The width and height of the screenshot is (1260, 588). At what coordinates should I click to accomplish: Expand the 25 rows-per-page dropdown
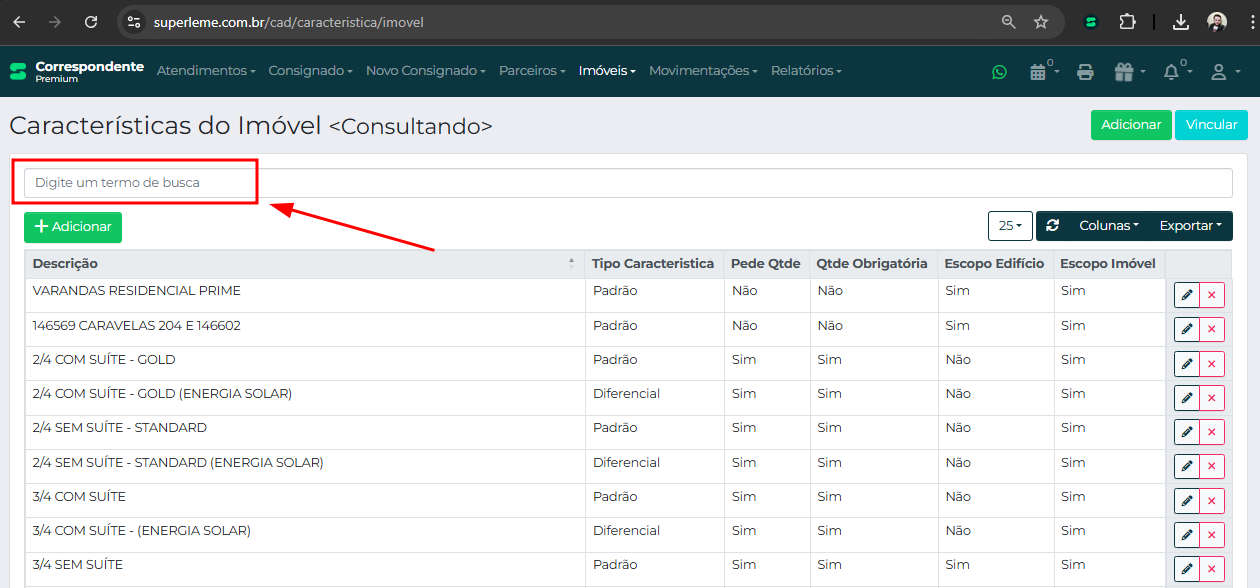click(1010, 226)
